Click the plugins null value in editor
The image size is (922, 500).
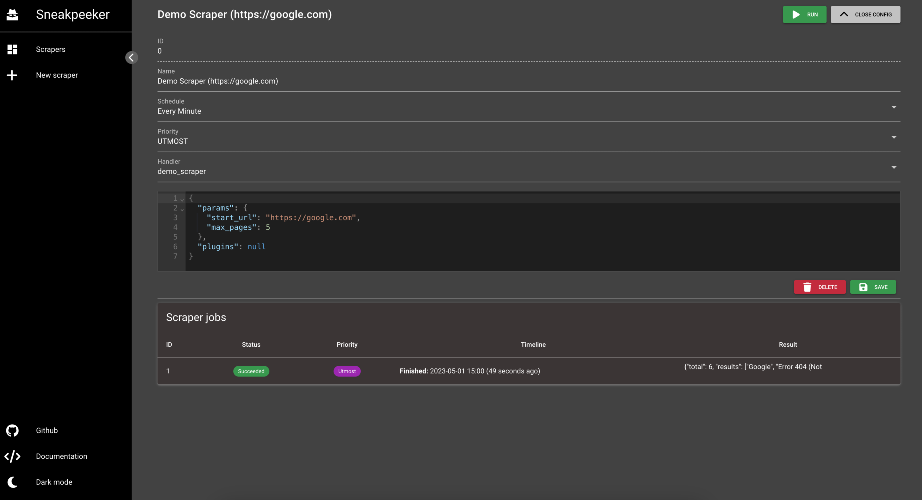pos(256,247)
